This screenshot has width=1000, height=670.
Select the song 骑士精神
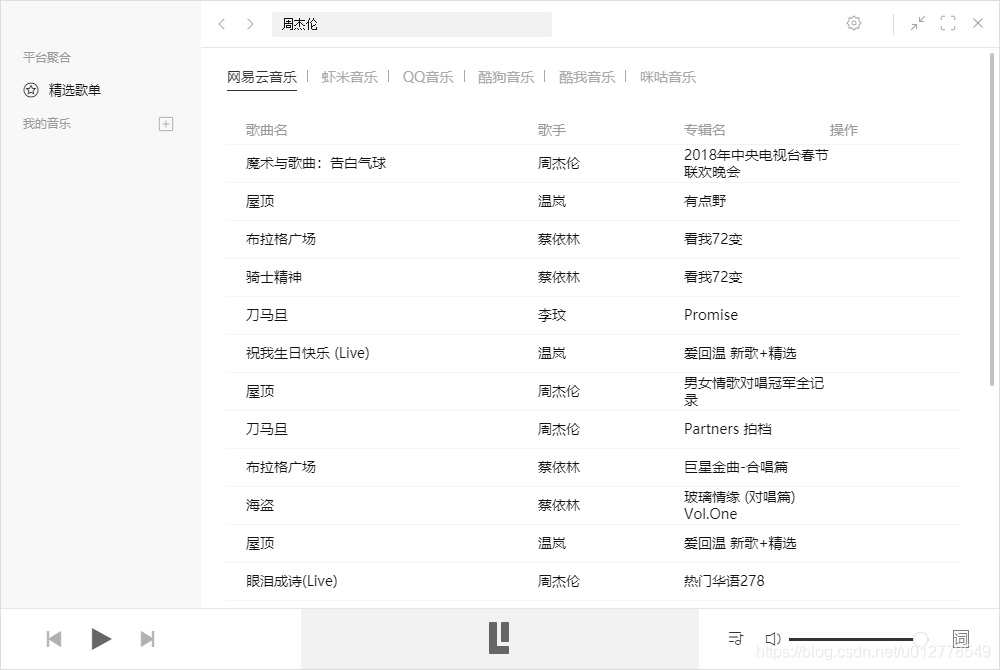274,278
